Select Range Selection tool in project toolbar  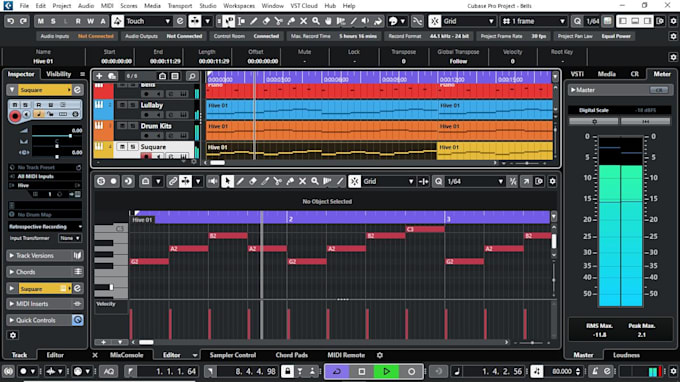(x=241, y=21)
